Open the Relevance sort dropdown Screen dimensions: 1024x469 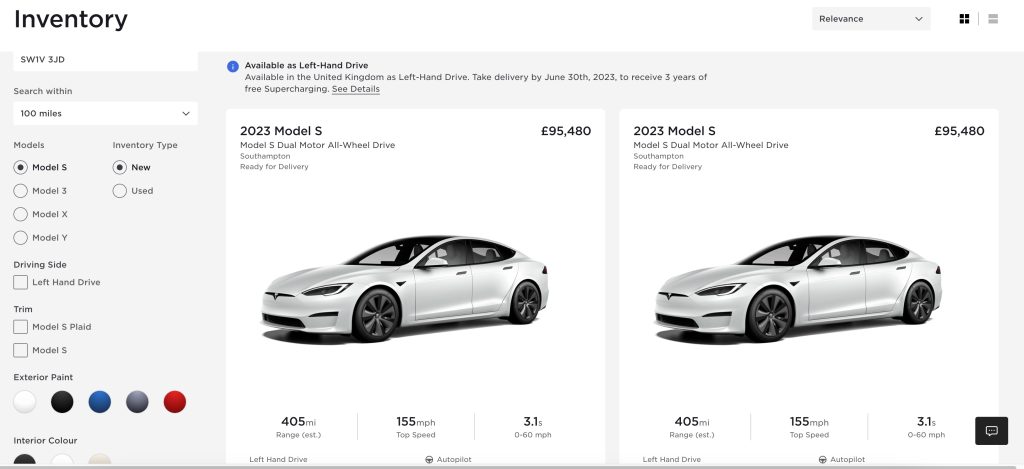click(870, 19)
